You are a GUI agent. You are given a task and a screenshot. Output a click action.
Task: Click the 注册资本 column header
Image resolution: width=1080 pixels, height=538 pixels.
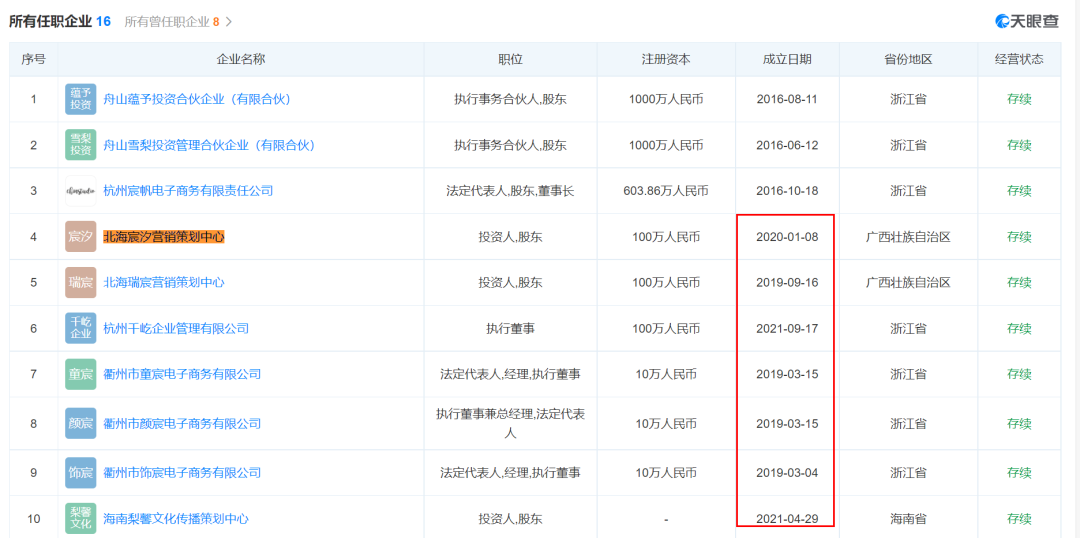tap(665, 60)
